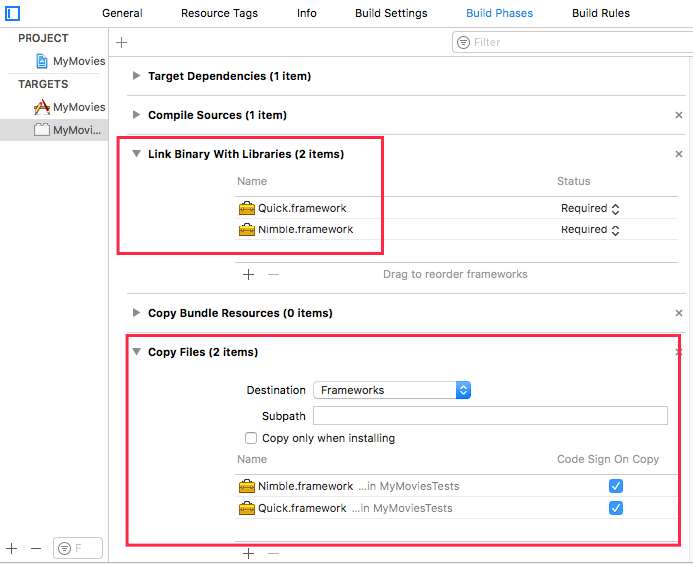Click Code Sign On Copy column header
The width and height of the screenshot is (693, 564).
click(608, 459)
